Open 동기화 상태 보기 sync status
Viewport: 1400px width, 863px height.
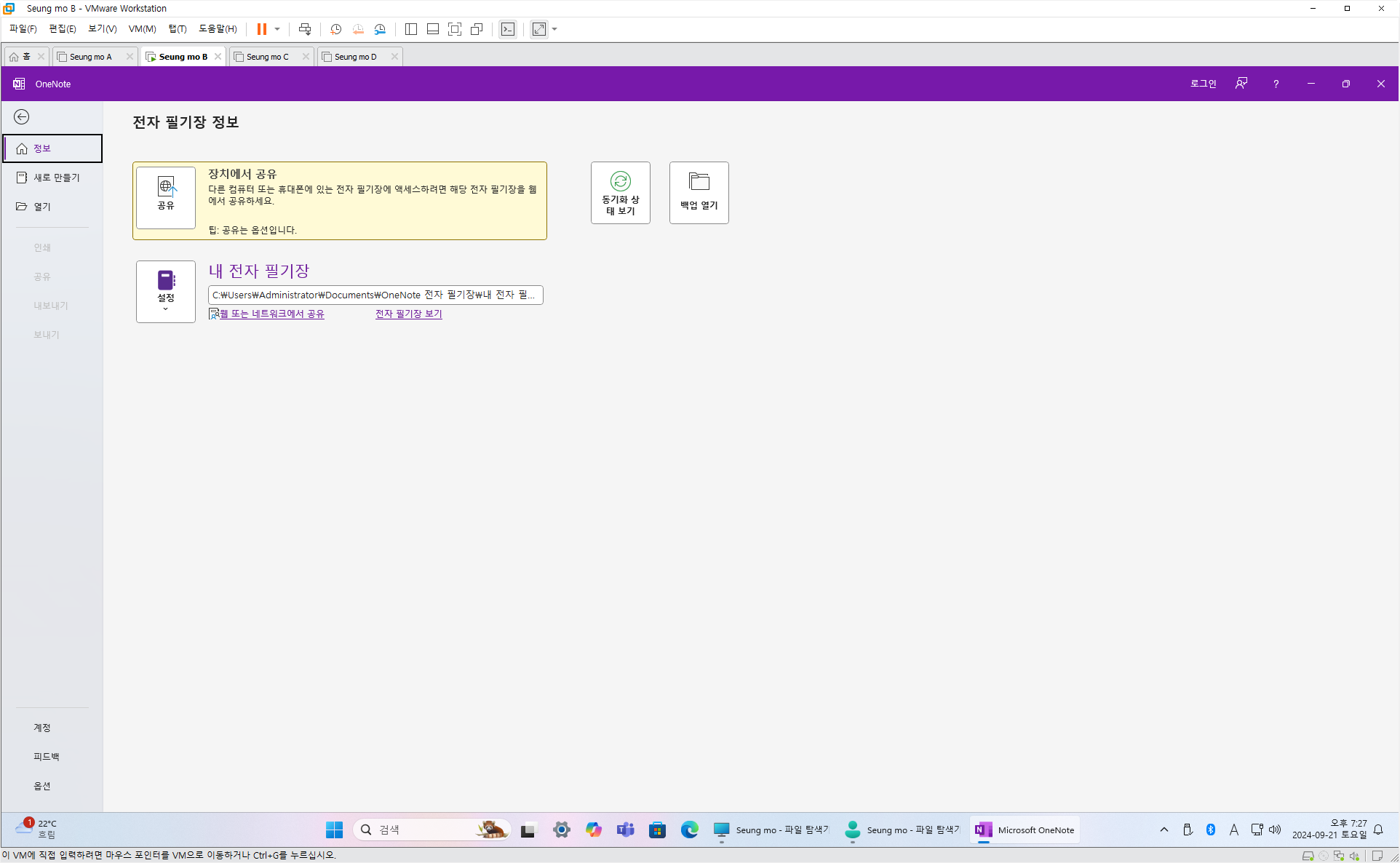620,193
